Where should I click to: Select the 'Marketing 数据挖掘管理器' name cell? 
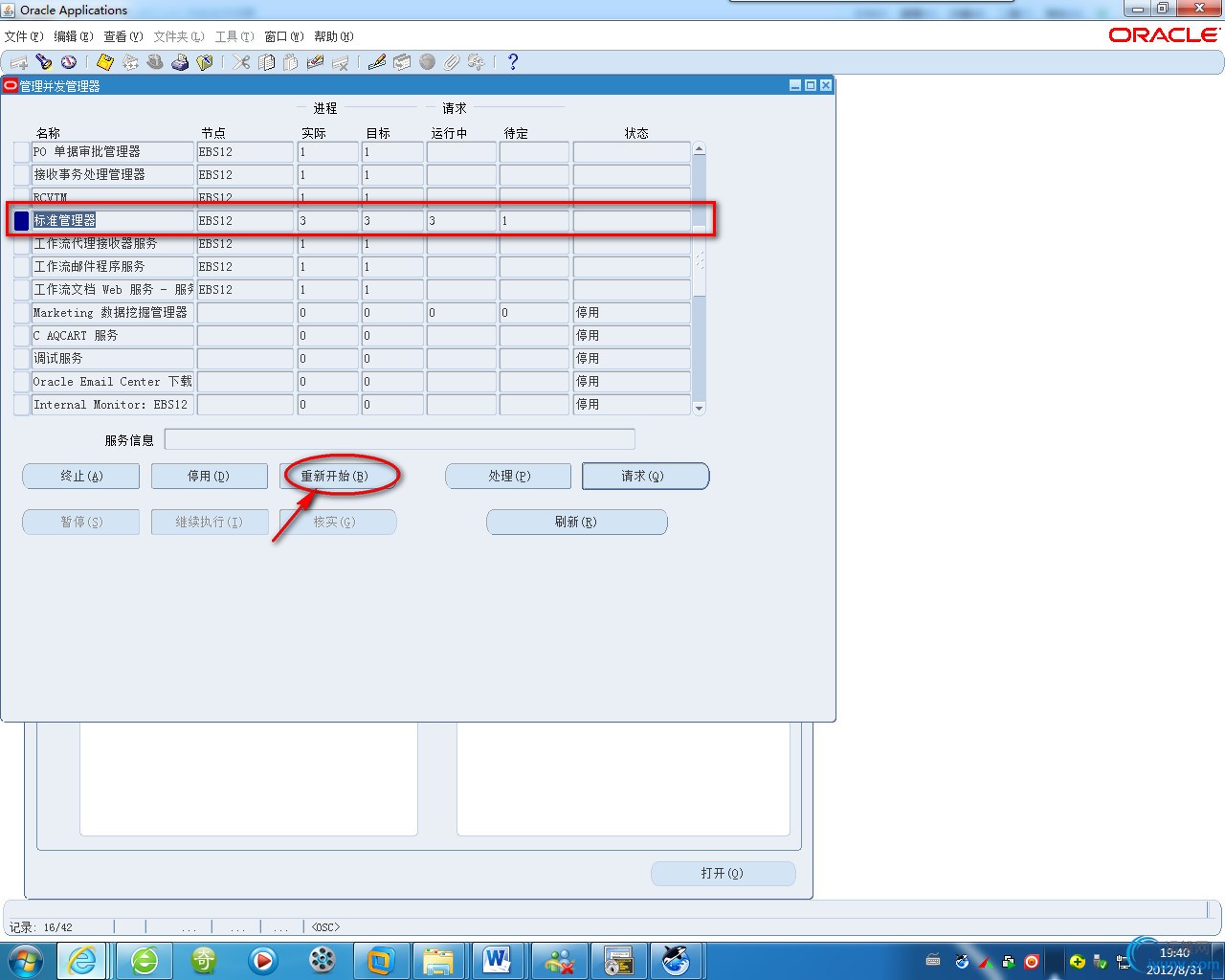113,313
